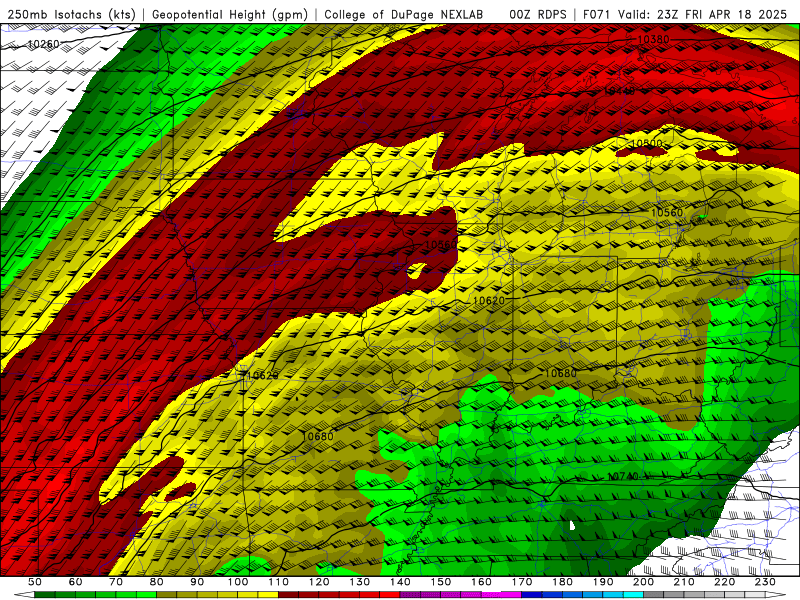Click the 100 kts color bar label
The height and width of the screenshot is (600, 800).
[x=238, y=582]
